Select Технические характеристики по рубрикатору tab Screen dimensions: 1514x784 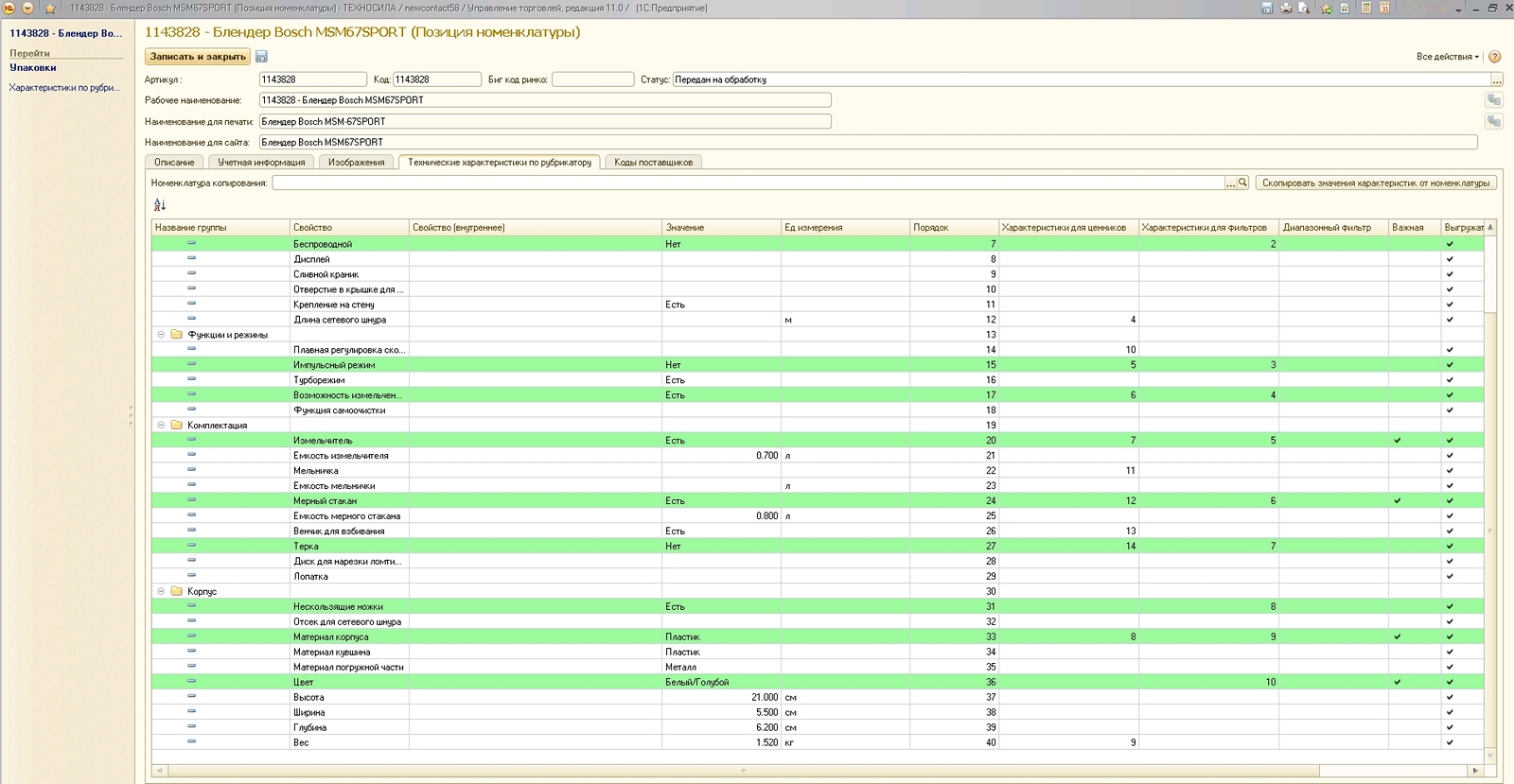tap(500, 163)
